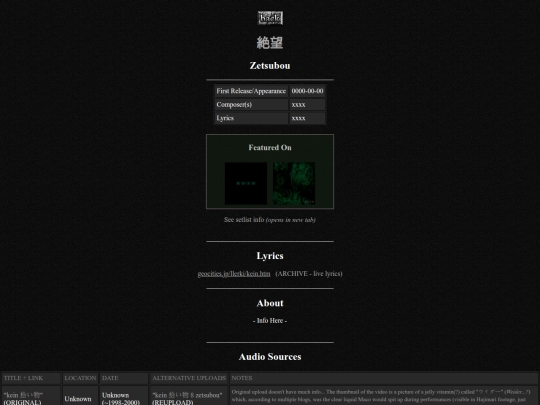
Task: Click the kein logo at page top
Action: pyautogui.click(x=270, y=18)
